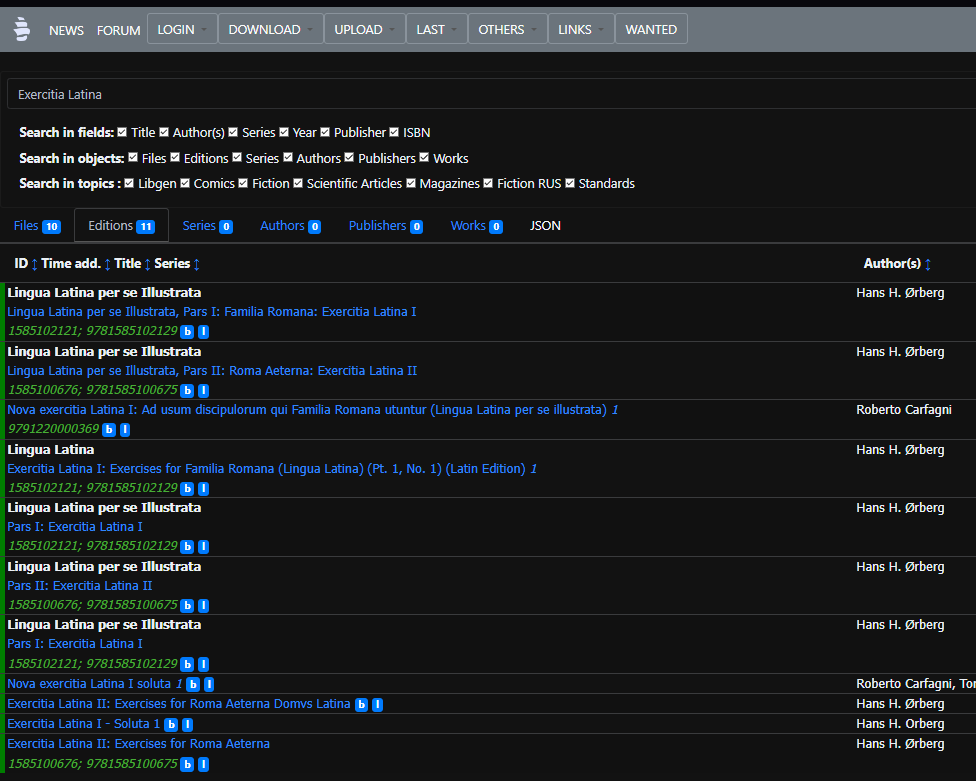
Task: Toggle the Standards topic checkbox
Action: tap(570, 183)
